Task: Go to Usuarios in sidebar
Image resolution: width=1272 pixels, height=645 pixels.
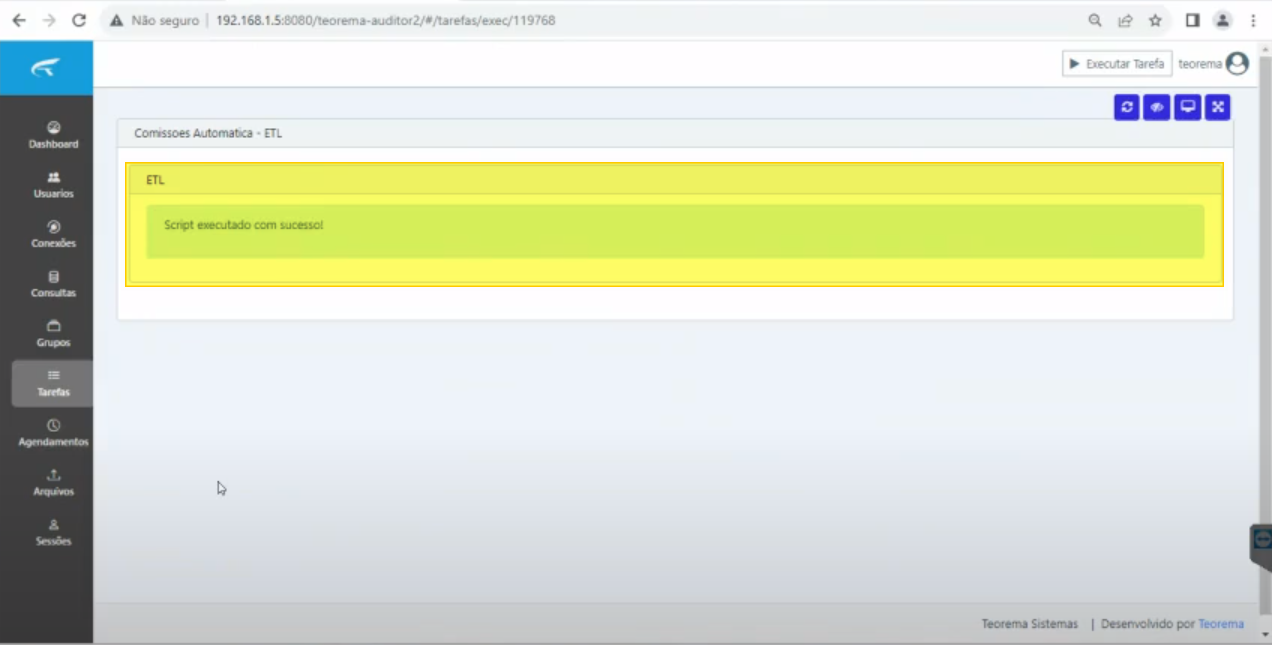Action: click(x=53, y=185)
